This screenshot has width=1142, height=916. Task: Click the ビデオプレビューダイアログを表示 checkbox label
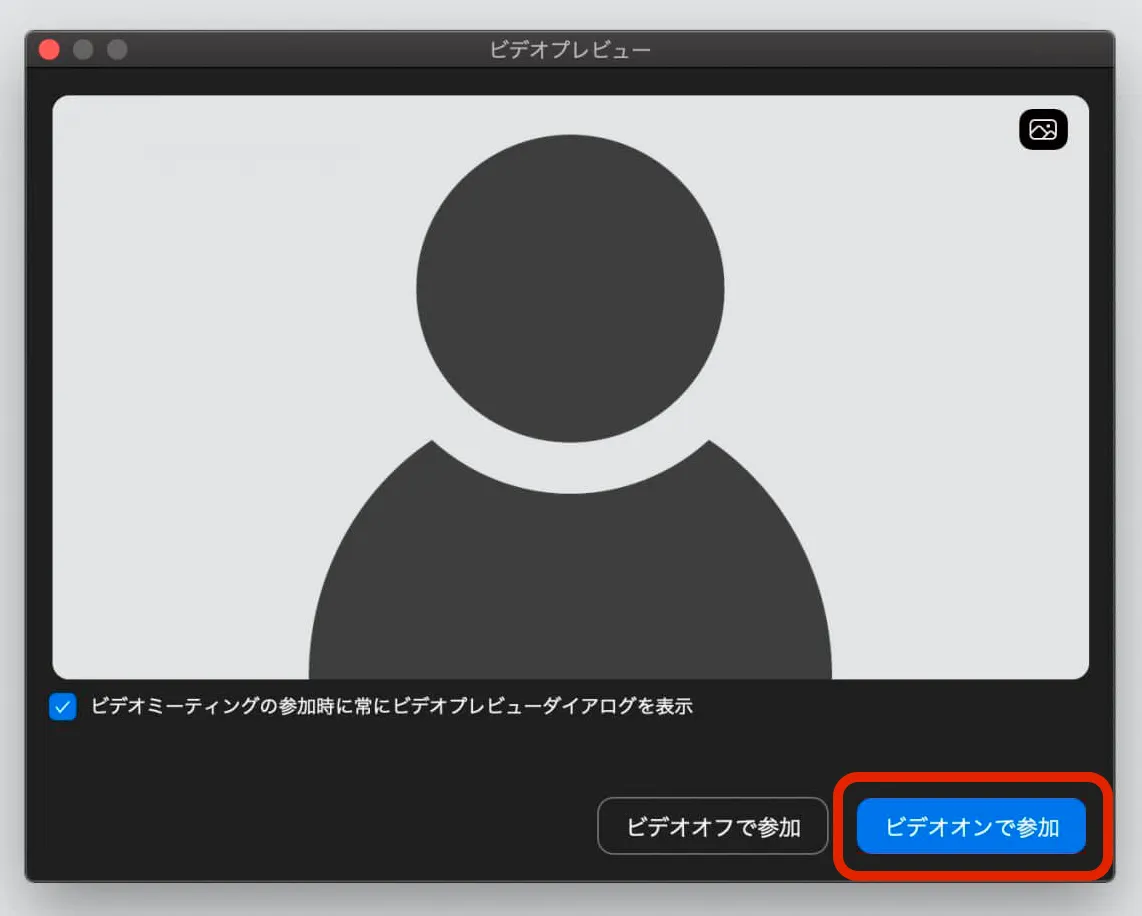click(x=391, y=707)
